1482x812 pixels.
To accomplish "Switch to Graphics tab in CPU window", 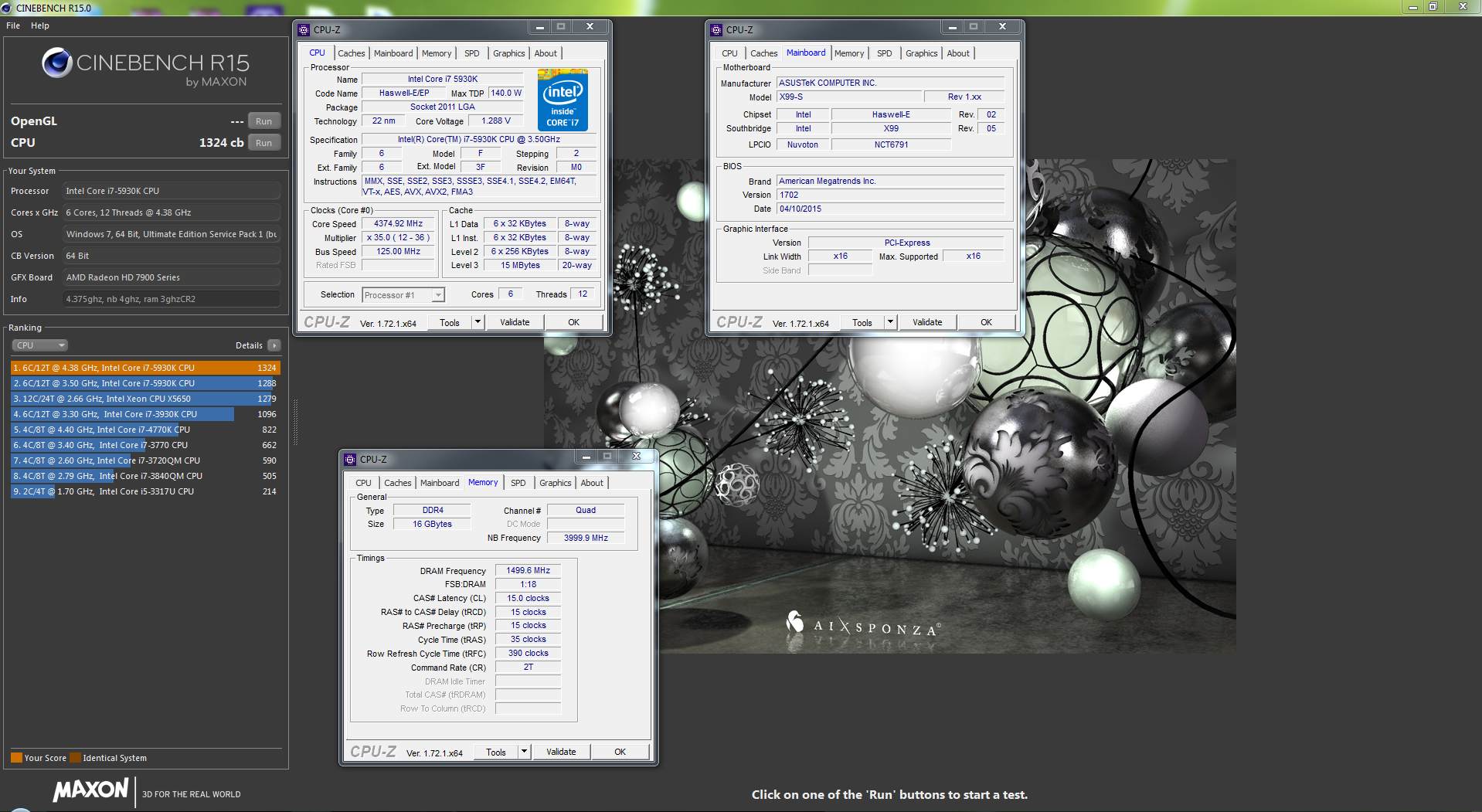I will (509, 53).
